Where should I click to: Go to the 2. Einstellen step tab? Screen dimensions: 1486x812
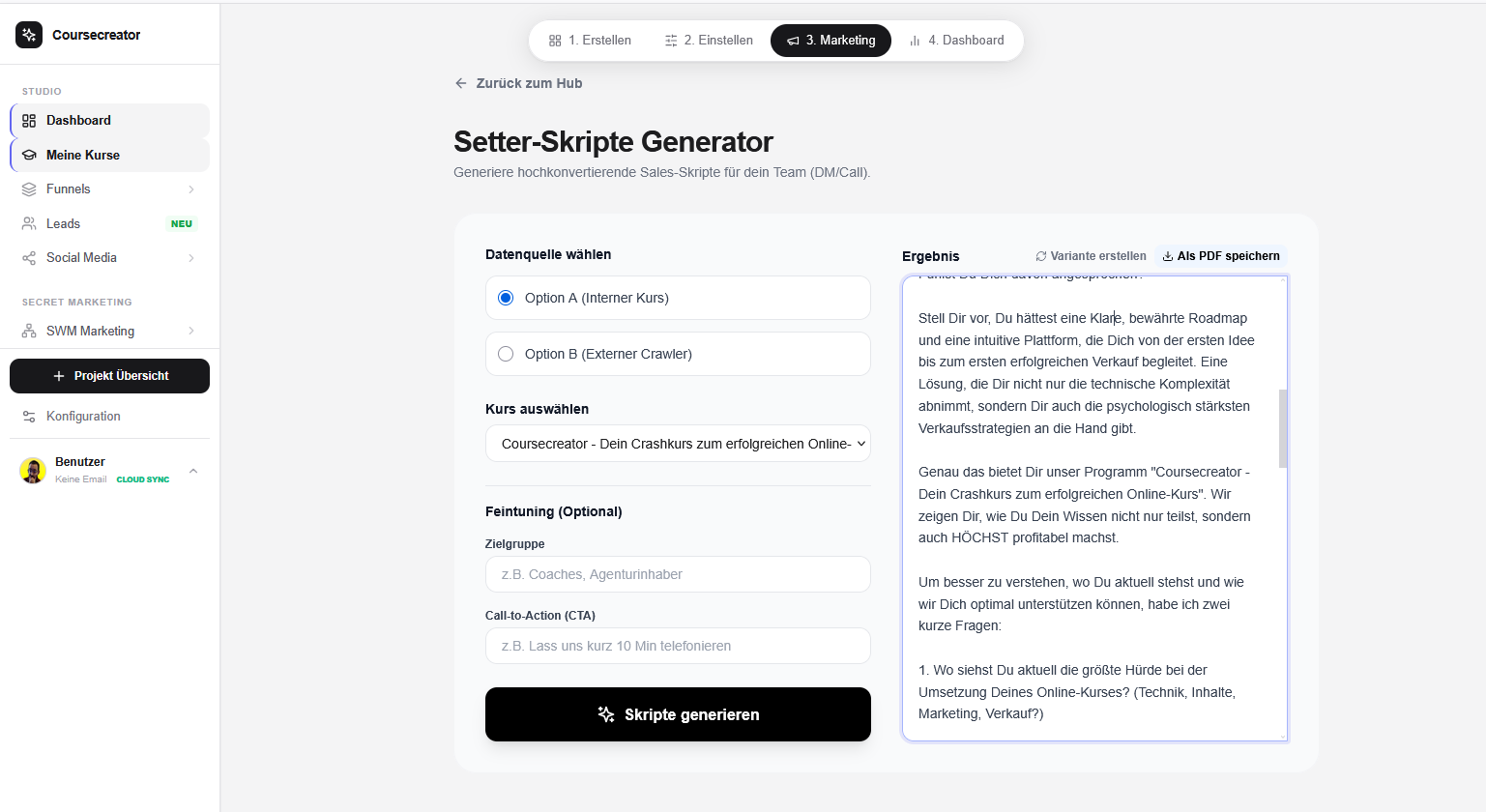pyautogui.click(x=709, y=41)
